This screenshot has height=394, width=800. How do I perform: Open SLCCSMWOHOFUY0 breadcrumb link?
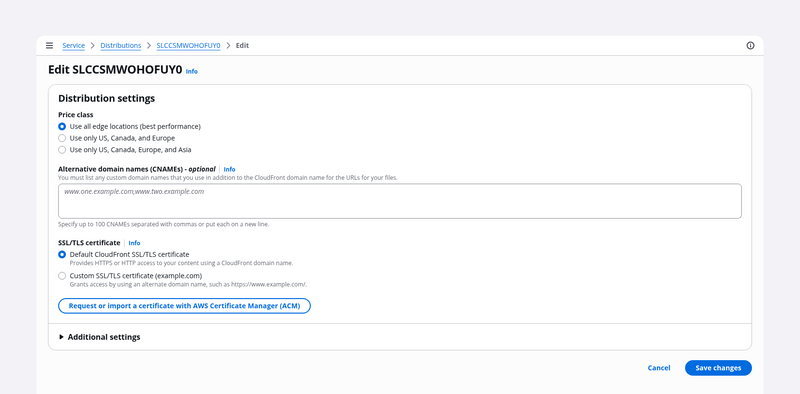[x=188, y=45]
